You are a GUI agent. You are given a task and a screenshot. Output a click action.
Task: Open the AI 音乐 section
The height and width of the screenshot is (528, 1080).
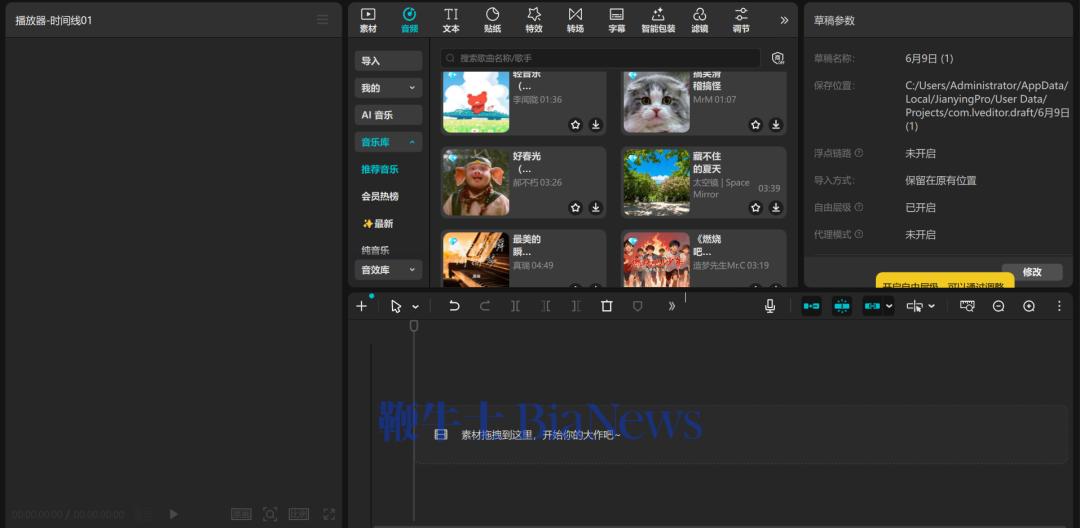click(x=388, y=115)
